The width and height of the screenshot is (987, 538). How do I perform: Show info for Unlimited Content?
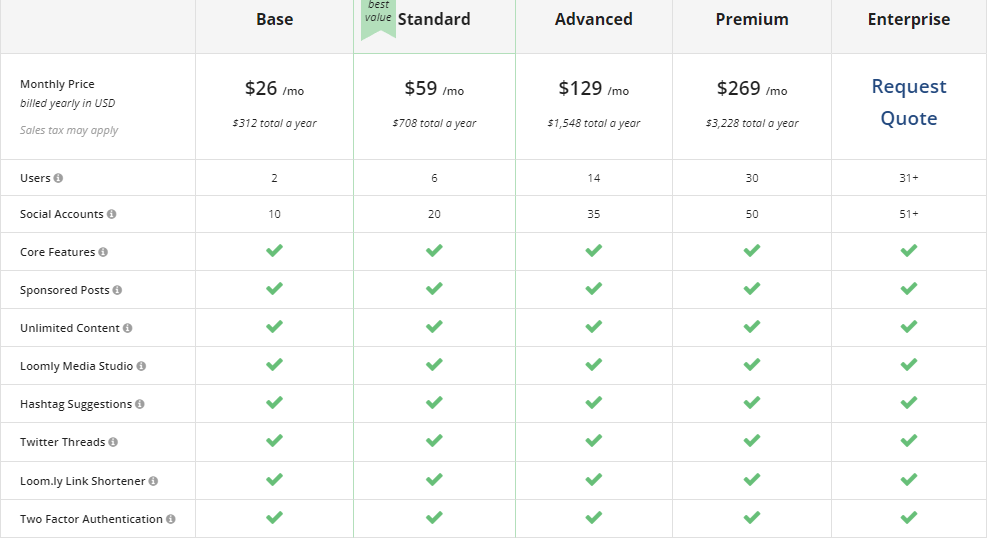pyautogui.click(x=128, y=328)
